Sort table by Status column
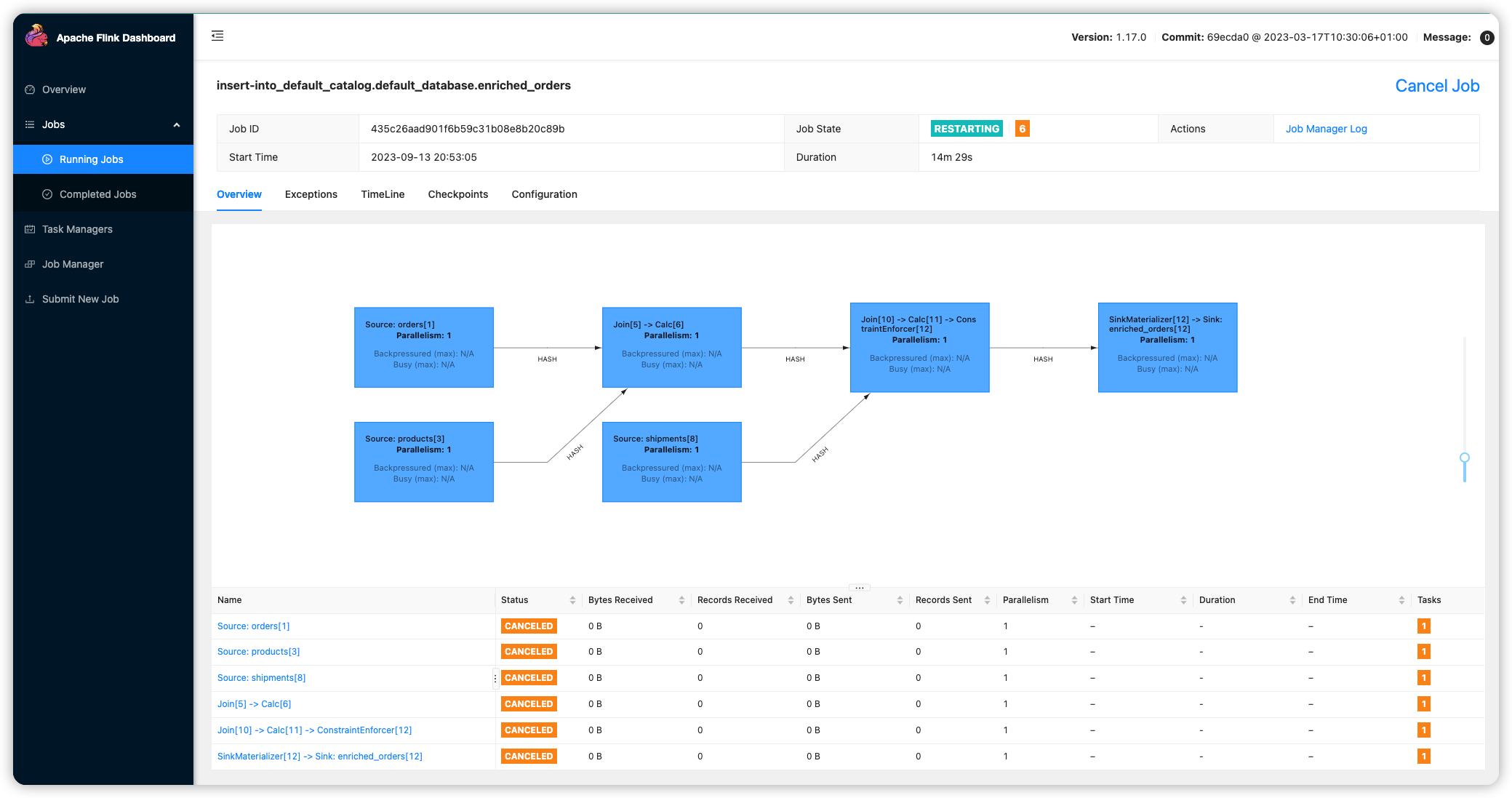1512x798 pixels. click(572, 600)
